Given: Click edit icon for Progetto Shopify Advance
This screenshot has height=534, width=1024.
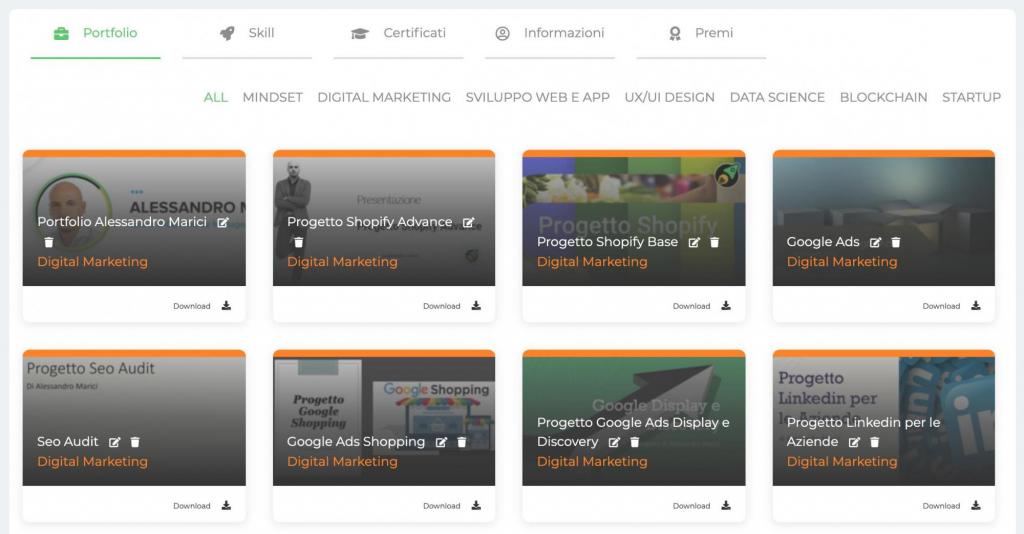Looking at the screenshot, I should pos(468,223).
